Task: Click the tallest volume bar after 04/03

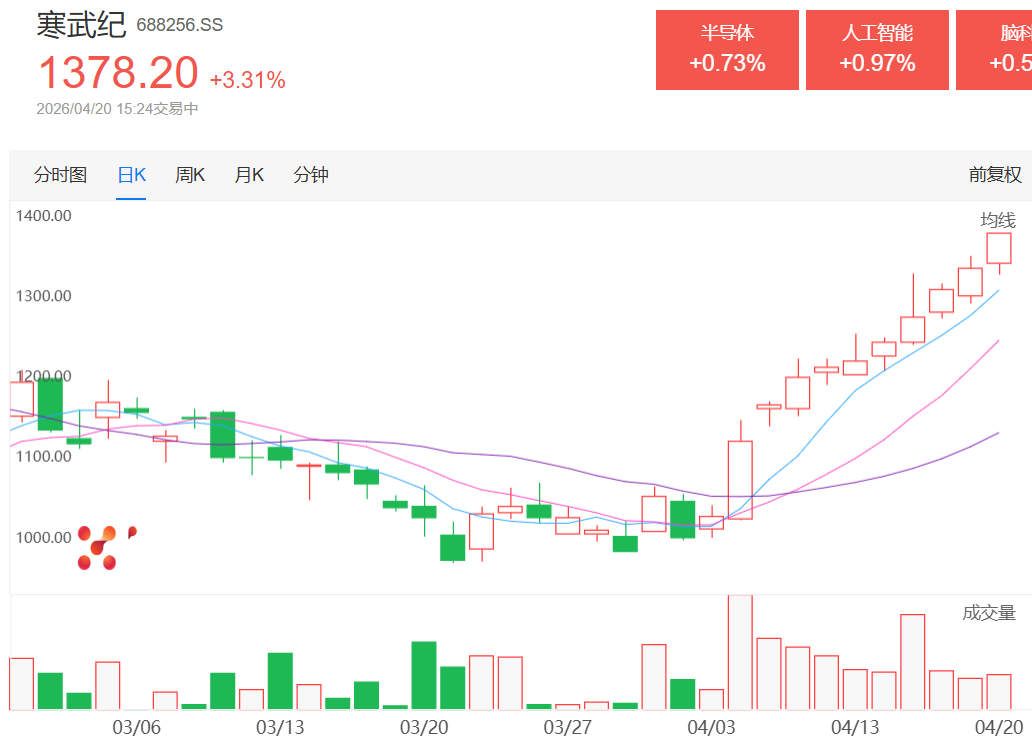Action: tap(740, 652)
